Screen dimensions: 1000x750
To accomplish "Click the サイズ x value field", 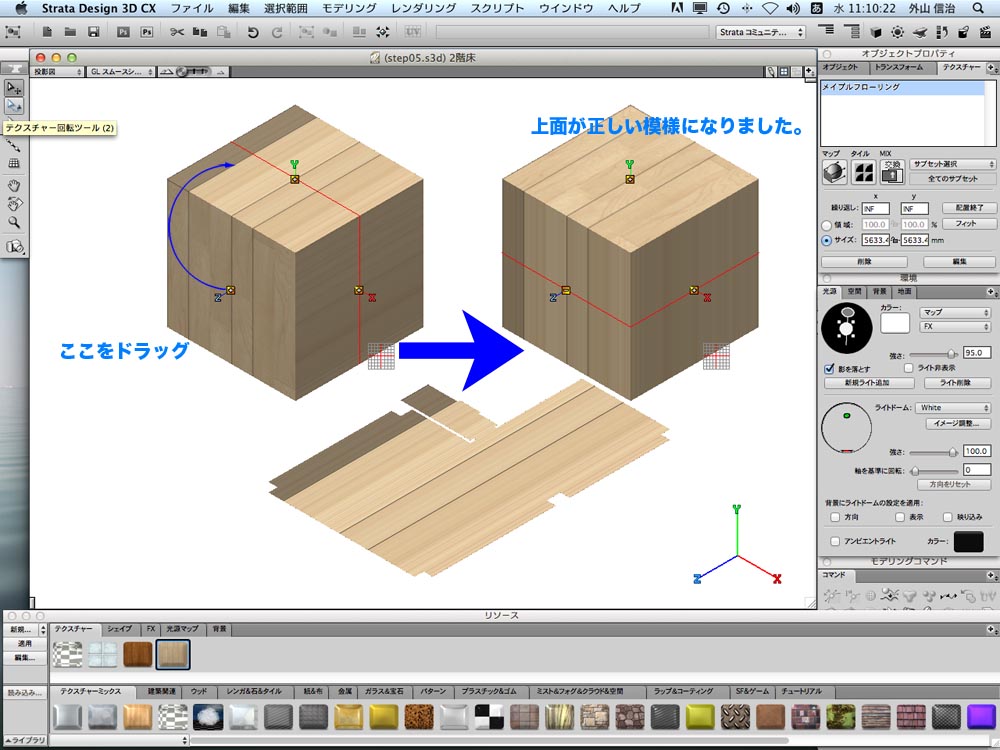I will [x=876, y=240].
